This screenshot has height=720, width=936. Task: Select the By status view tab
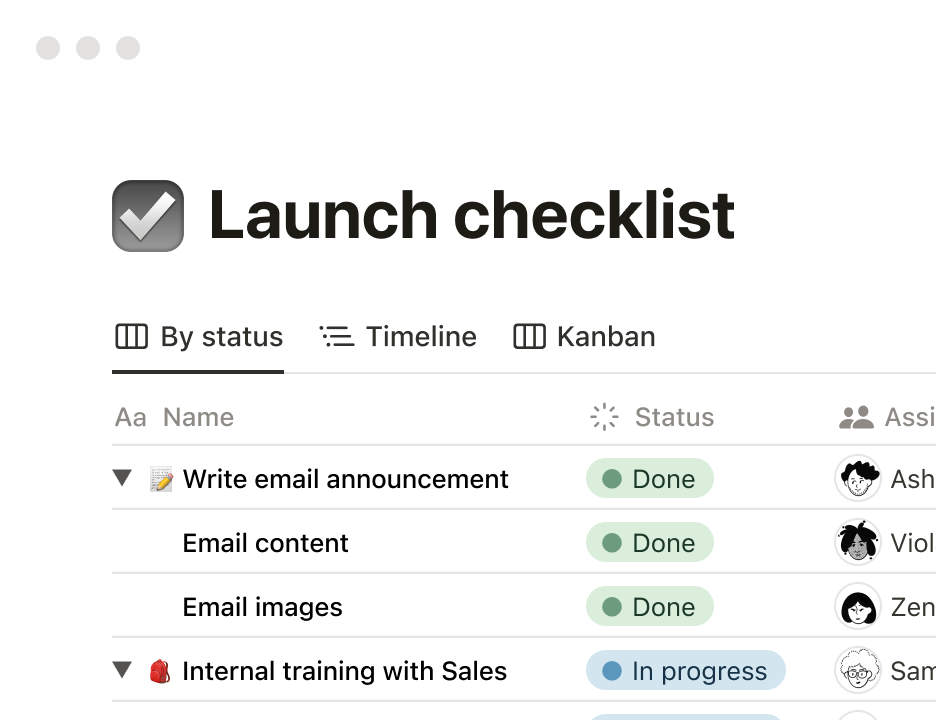coord(199,337)
